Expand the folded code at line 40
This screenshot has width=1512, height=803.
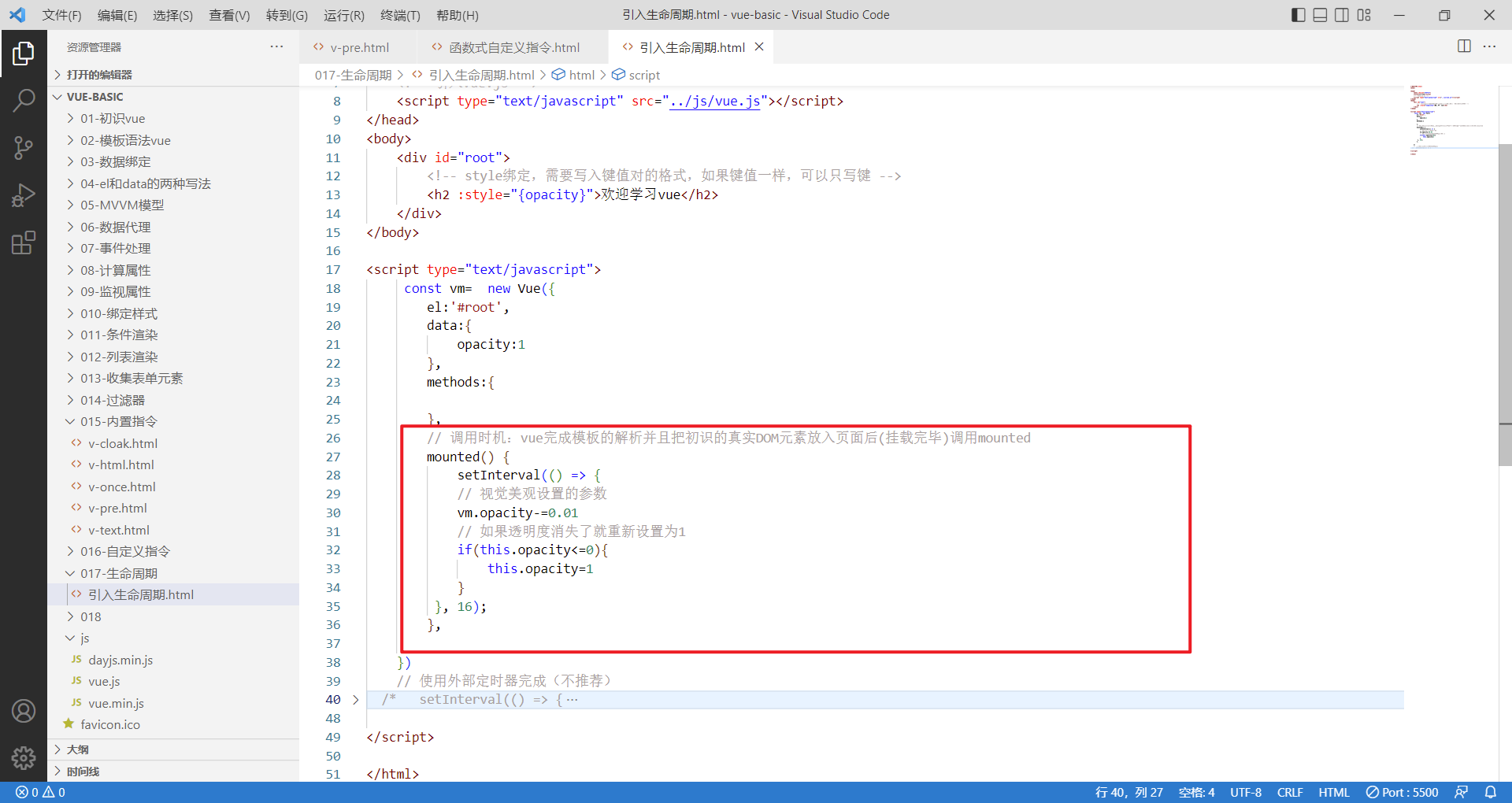point(356,699)
